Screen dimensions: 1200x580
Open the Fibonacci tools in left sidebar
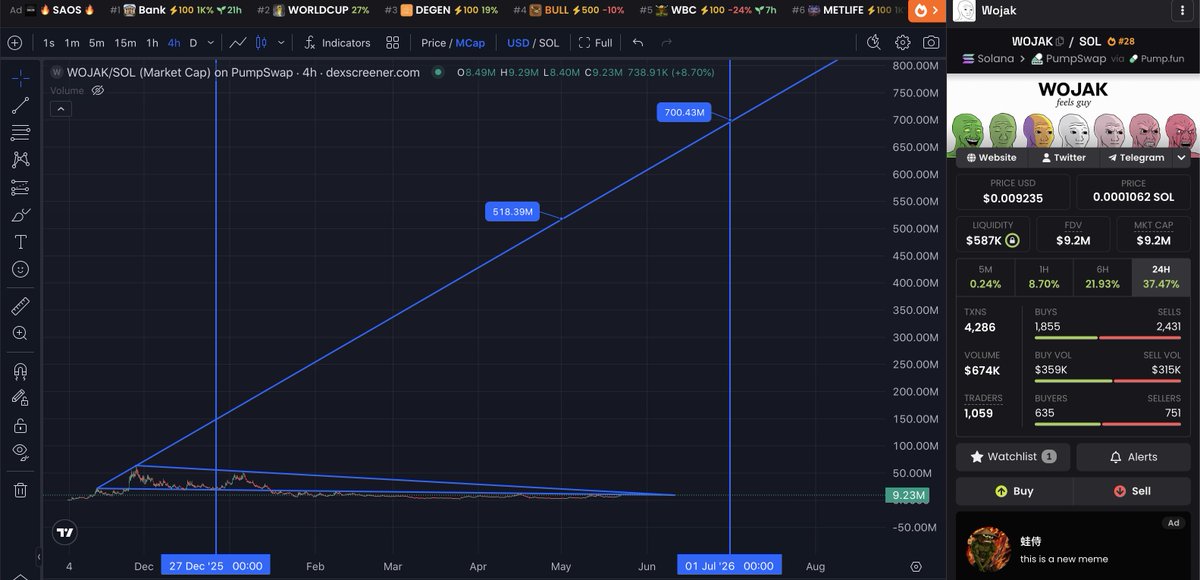tap(20, 132)
